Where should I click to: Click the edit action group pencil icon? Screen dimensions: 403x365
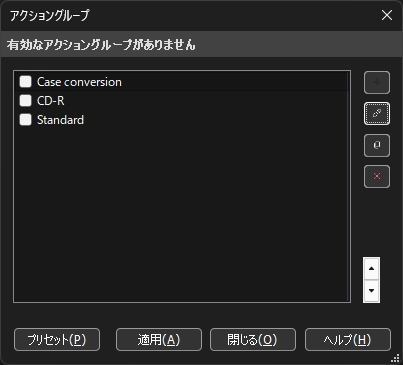tap(377, 114)
